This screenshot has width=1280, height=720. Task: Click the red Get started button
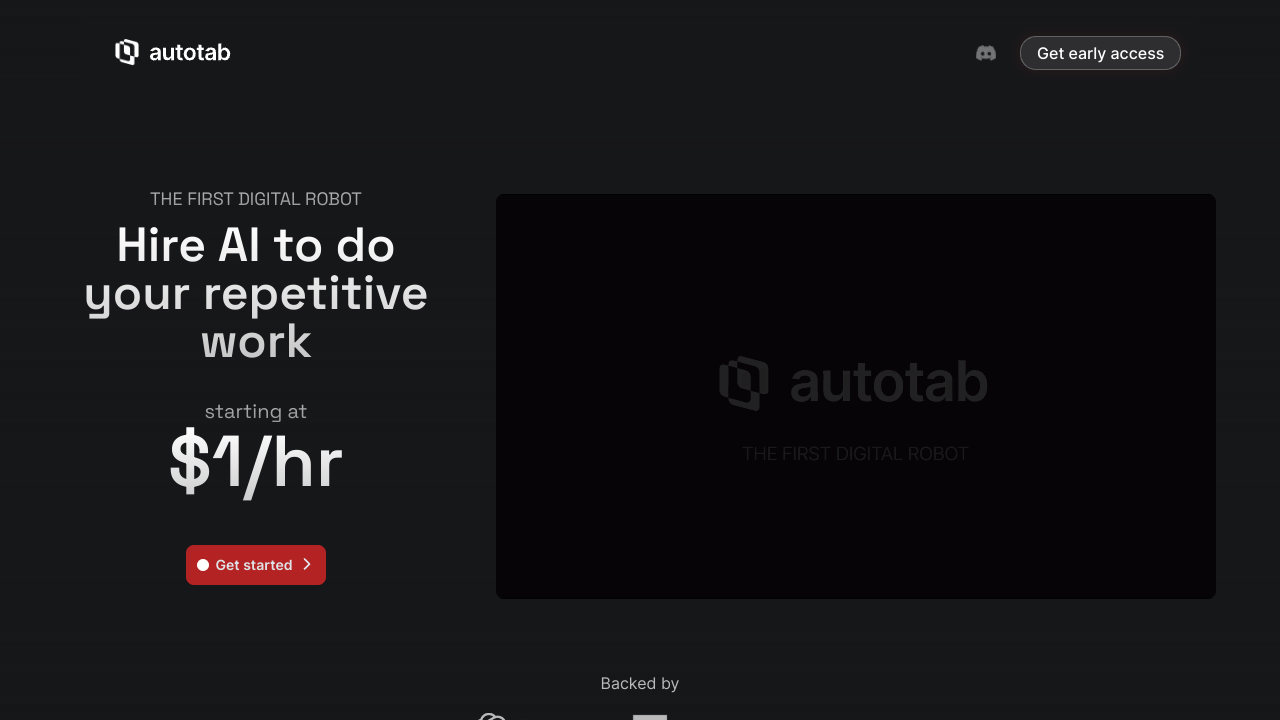click(256, 565)
